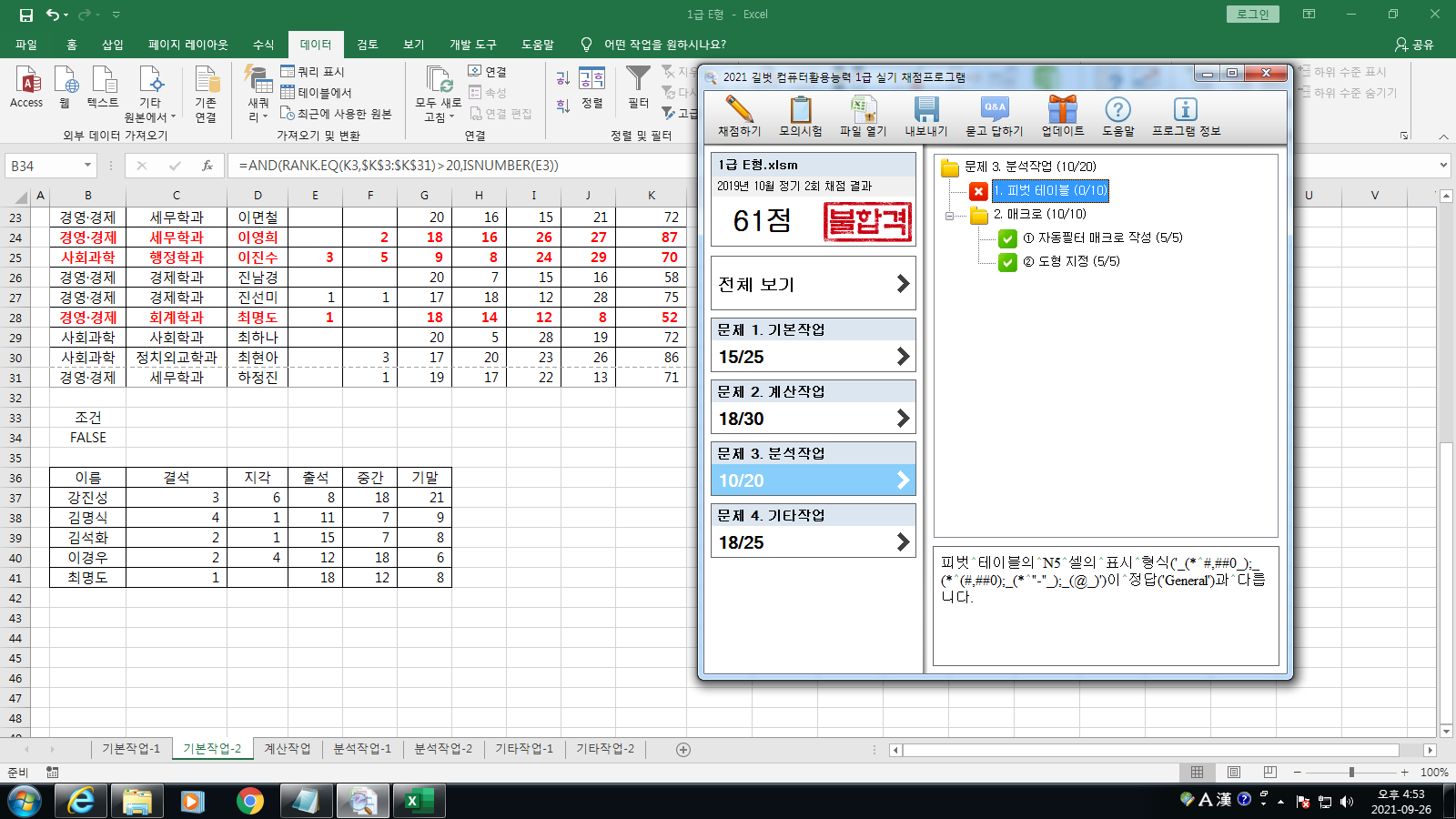The height and width of the screenshot is (819, 1456).
Task: Open the 계산작업 sheet tab
Action: point(287,749)
